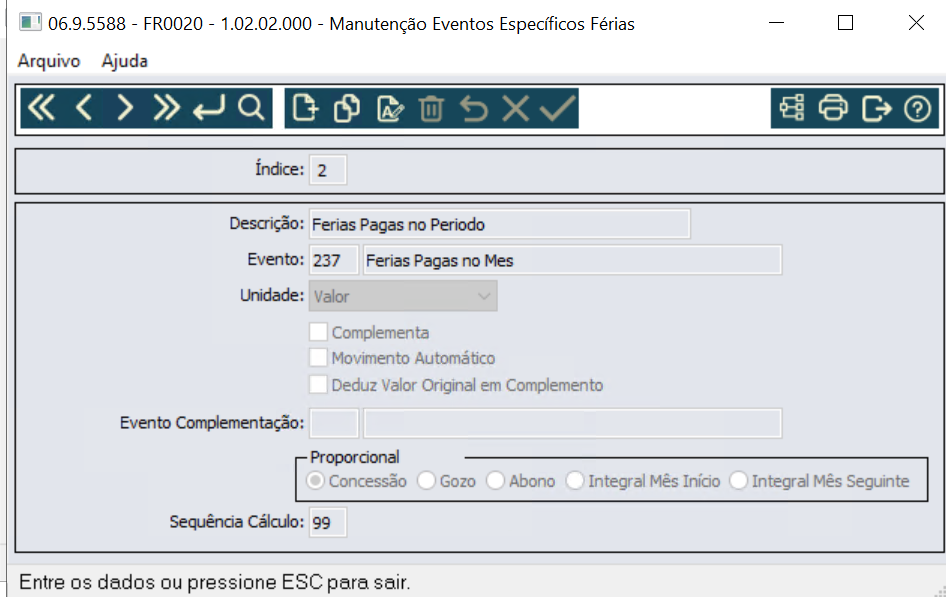
Task: Click the 'Unidade:' label
Action: (272, 295)
